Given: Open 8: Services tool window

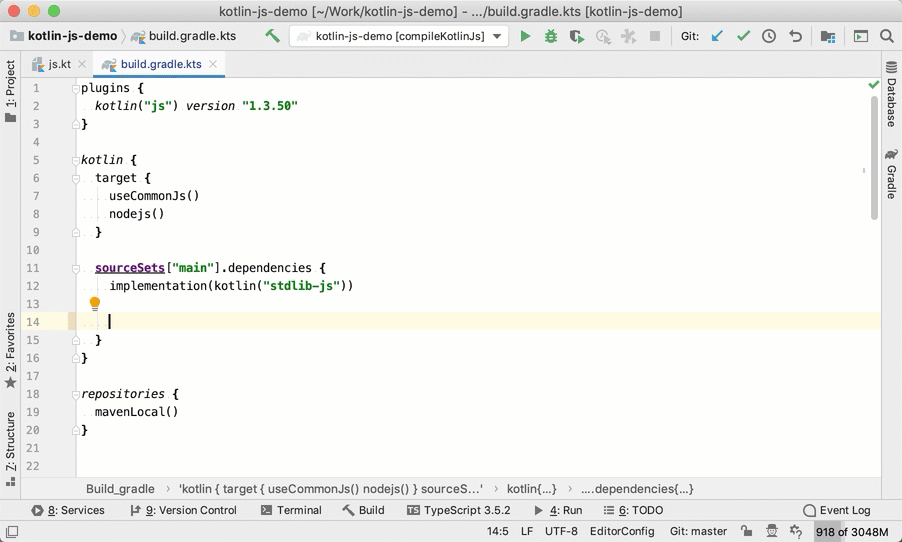Looking at the screenshot, I should pyautogui.click(x=68, y=510).
